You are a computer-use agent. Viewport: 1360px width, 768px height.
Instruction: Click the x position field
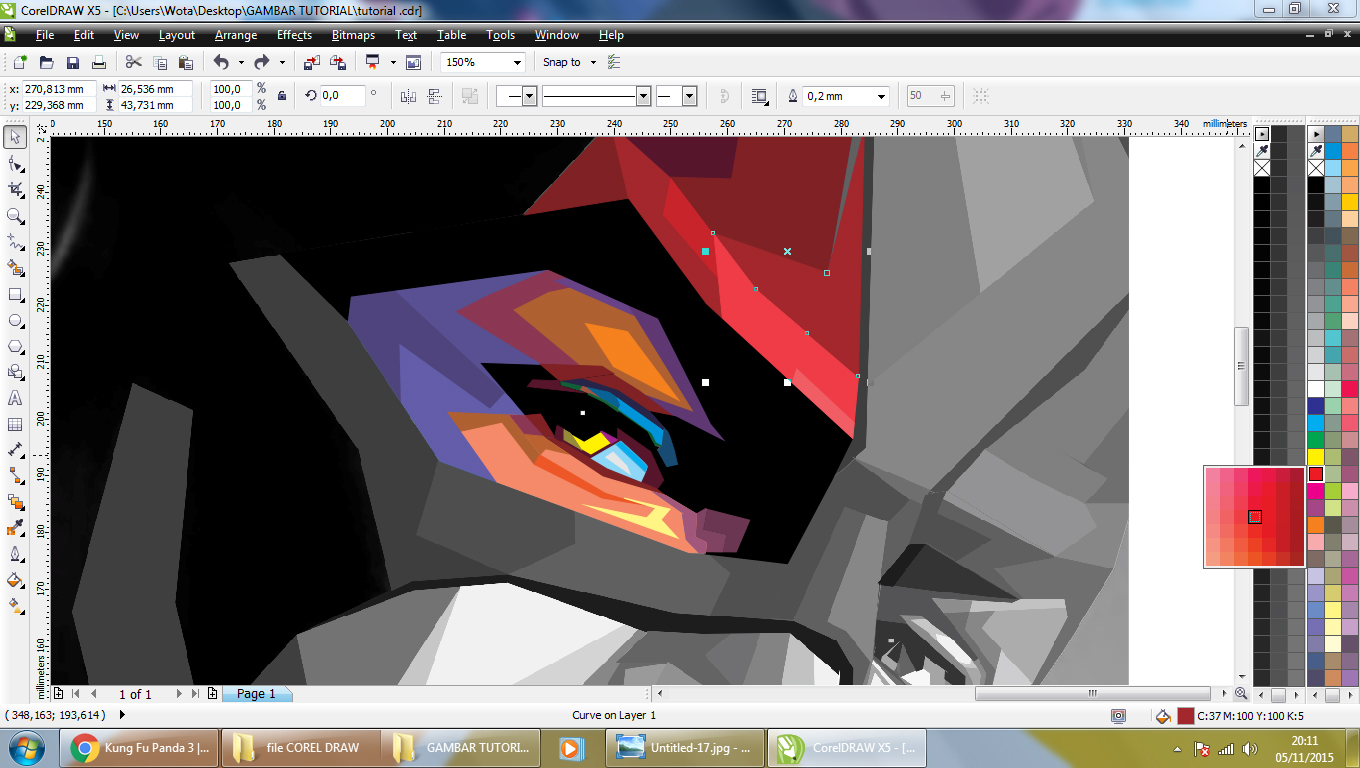coord(59,88)
